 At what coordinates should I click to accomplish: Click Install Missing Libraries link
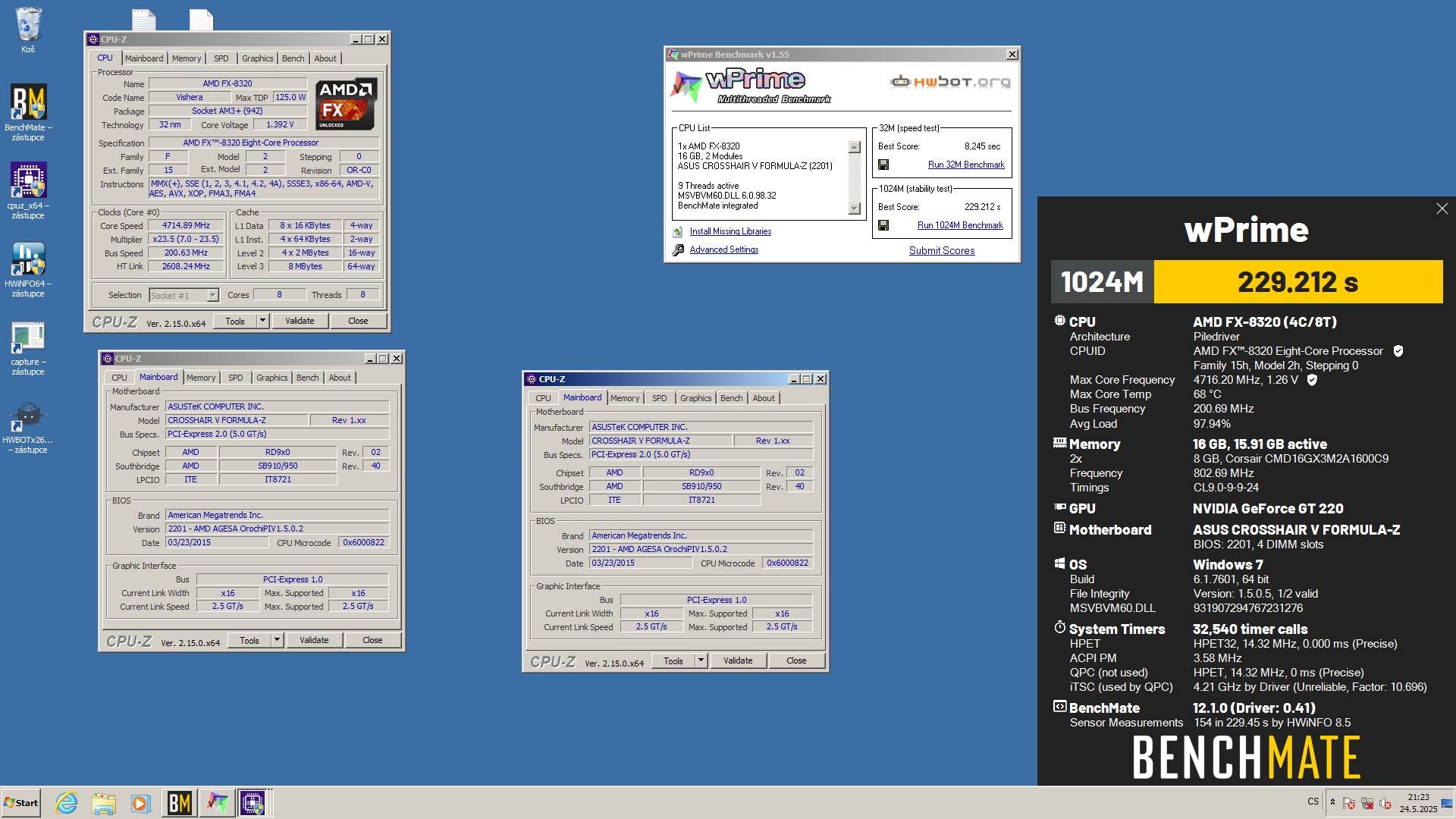tap(730, 232)
